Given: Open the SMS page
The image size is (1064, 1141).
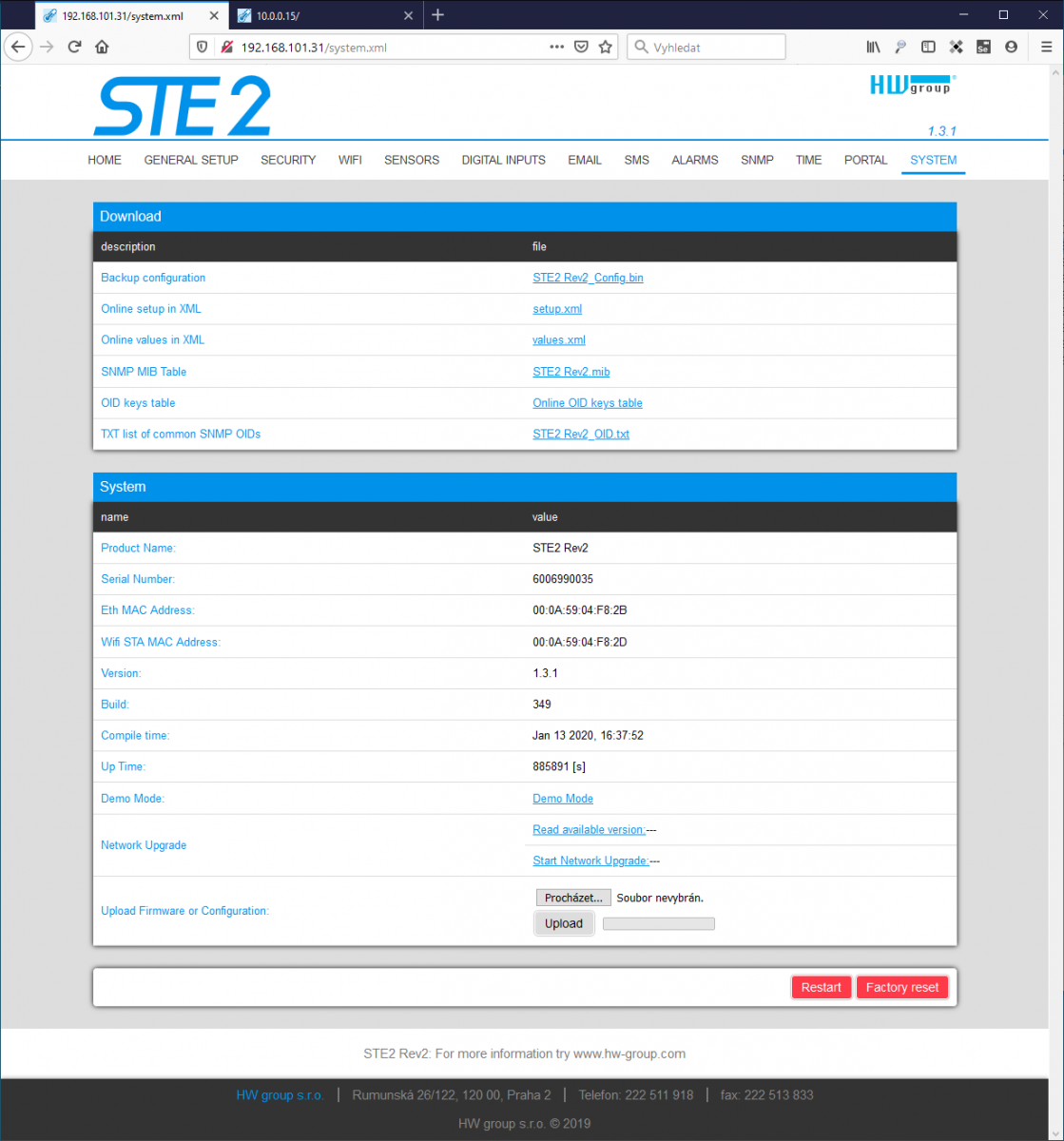Looking at the screenshot, I should pos(637,160).
